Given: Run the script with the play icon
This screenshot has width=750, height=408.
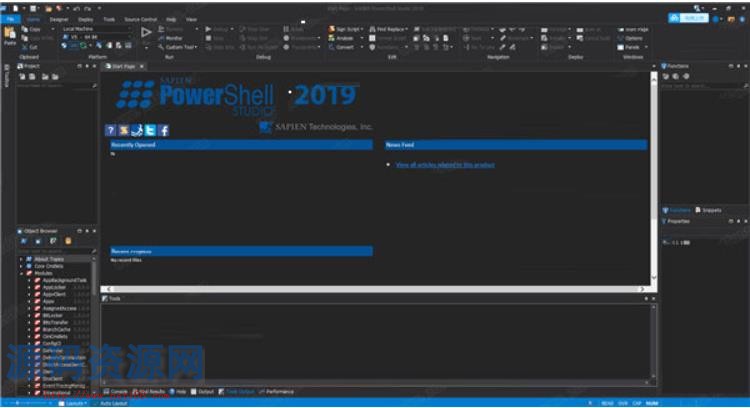Looking at the screenshot, I should tap(146, 33).
